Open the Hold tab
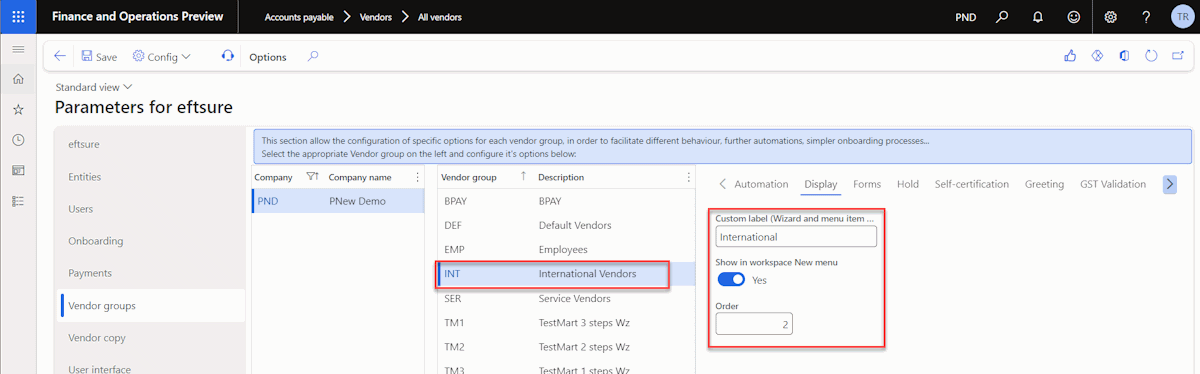The image size is (1200, 374). click(x=908, y=184)
